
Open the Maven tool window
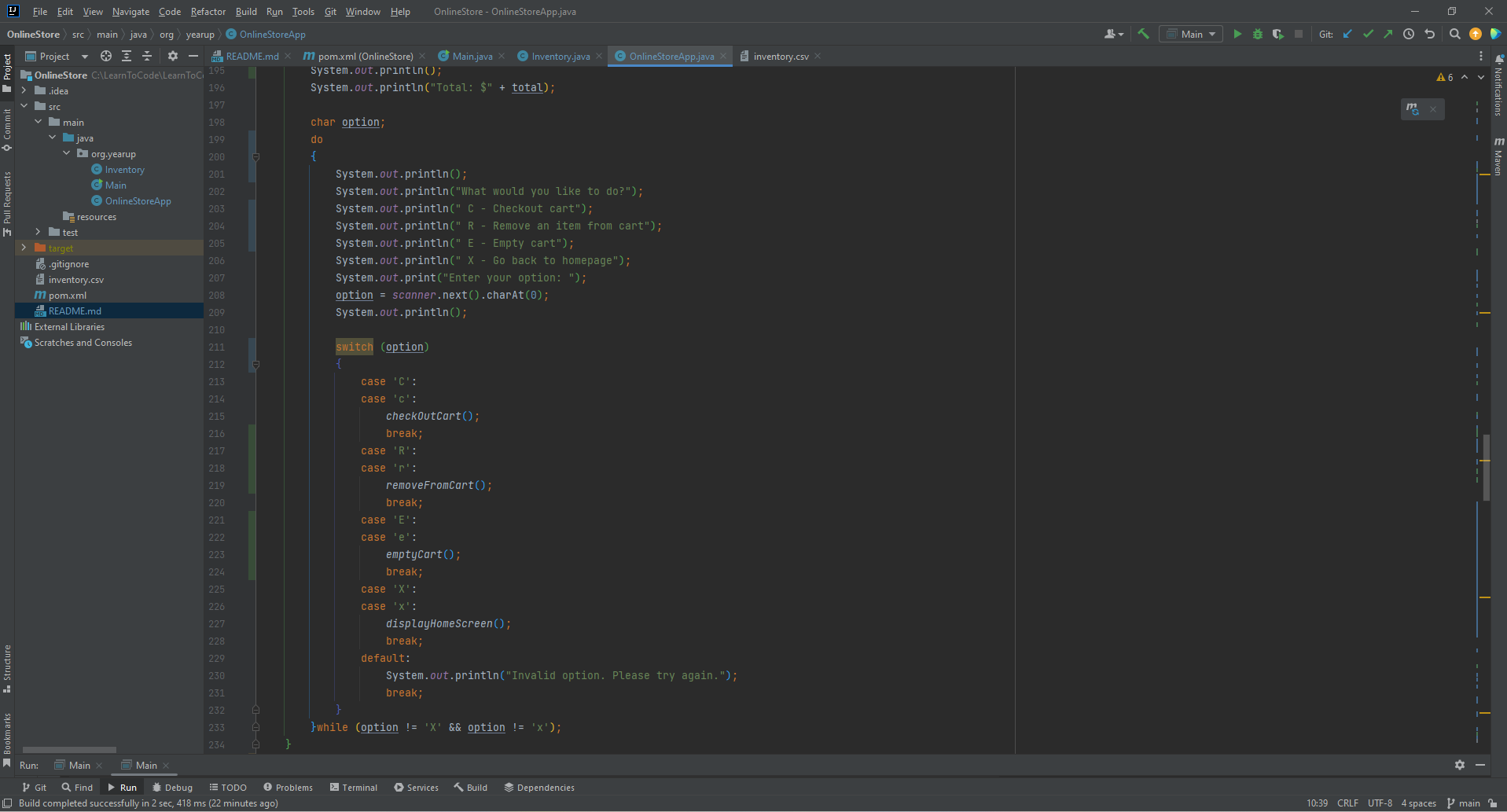[1499, 156]
